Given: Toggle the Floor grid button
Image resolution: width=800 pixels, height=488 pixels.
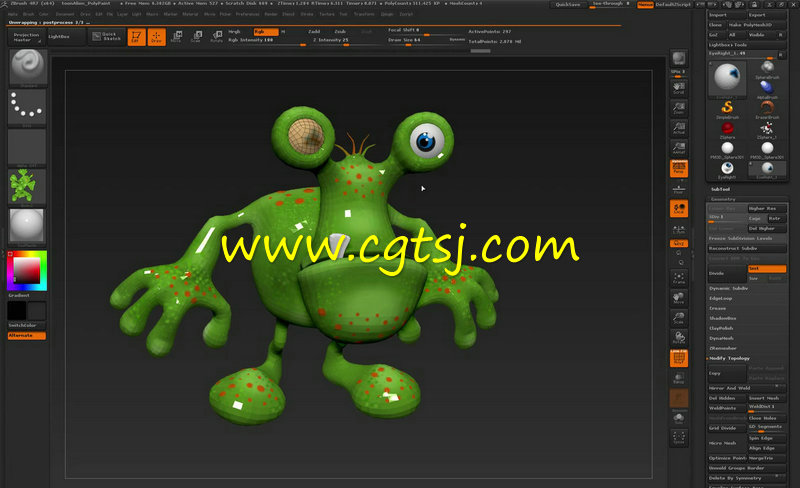Looking at the screenshot, I should tap(679, 189).
